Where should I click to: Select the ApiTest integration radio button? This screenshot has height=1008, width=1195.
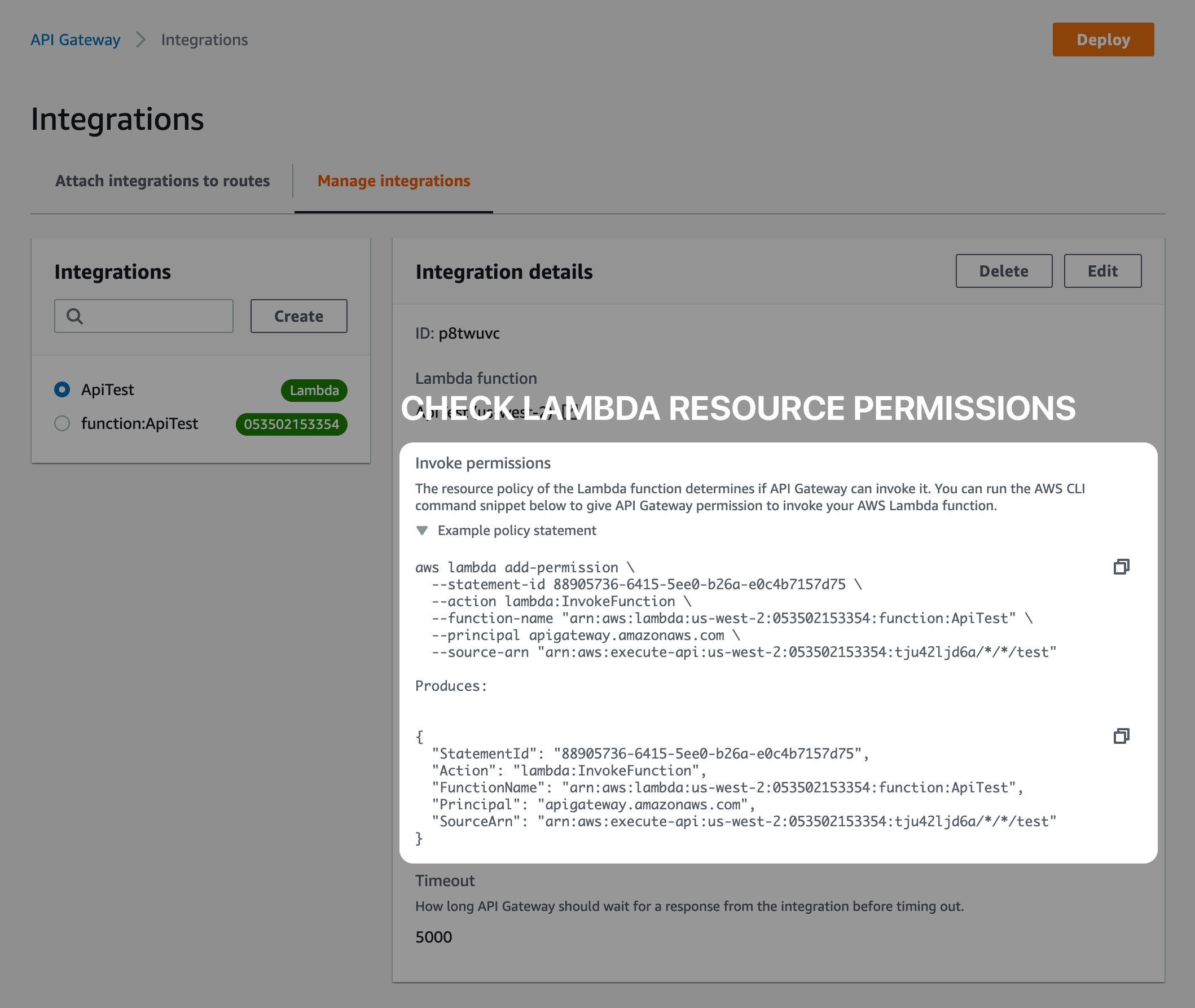tap(61, 390)
